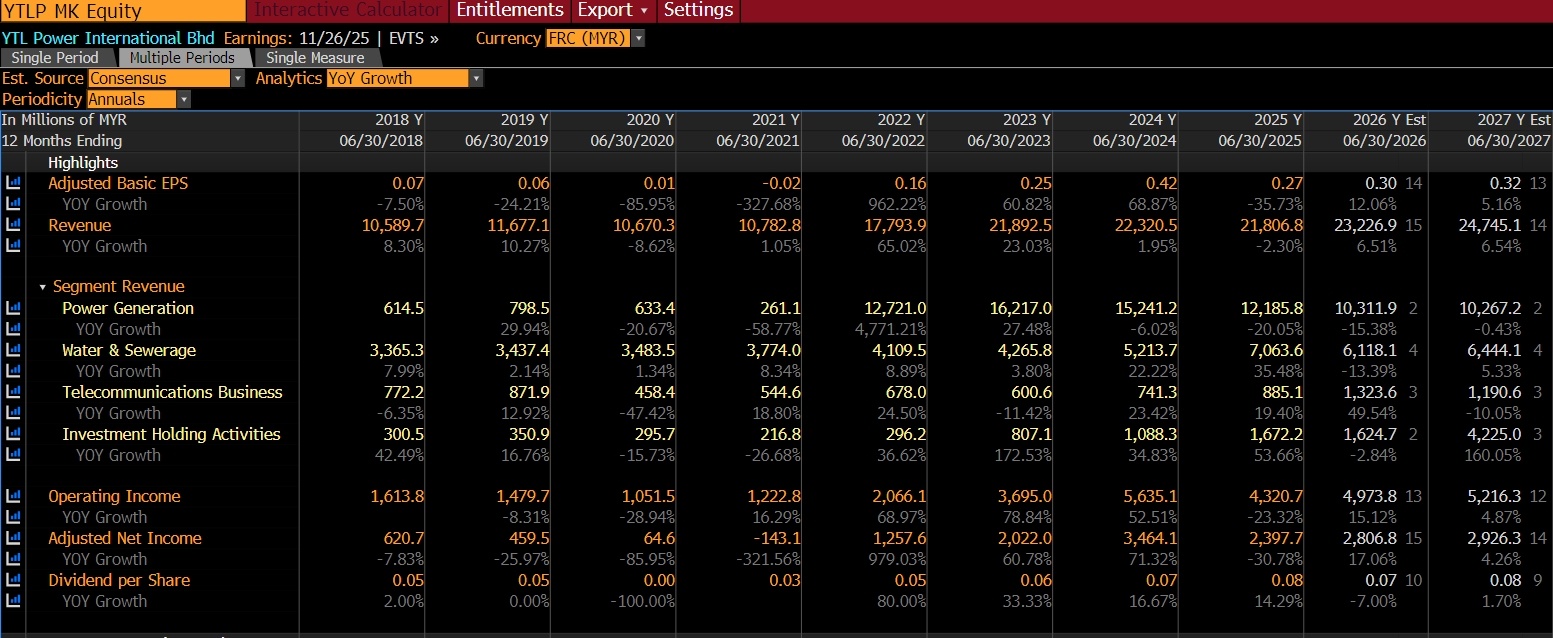Switch to the Single Period tab

[55, 58]
